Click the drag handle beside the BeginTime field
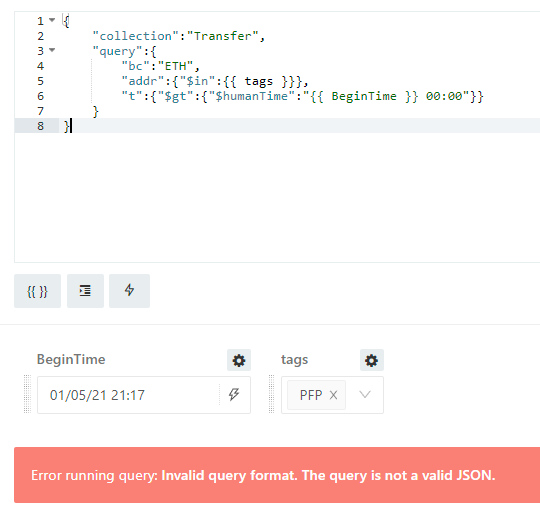This screenshot has height=513, width=540. pyautogui.click(x=27, y=394)
